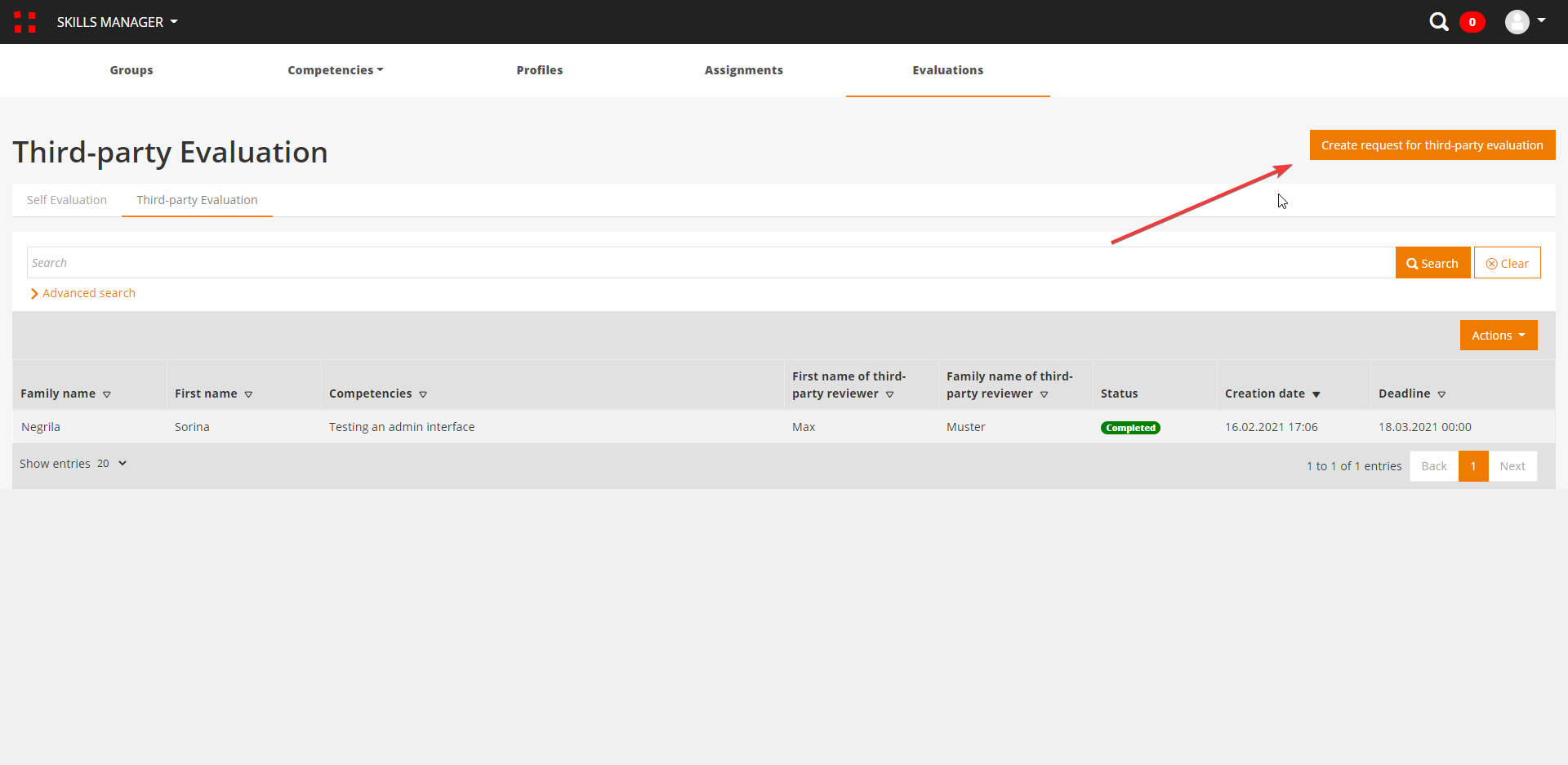
Task: Click the red squares app logo
Action: pyautogui.click(x=24, y=22)
